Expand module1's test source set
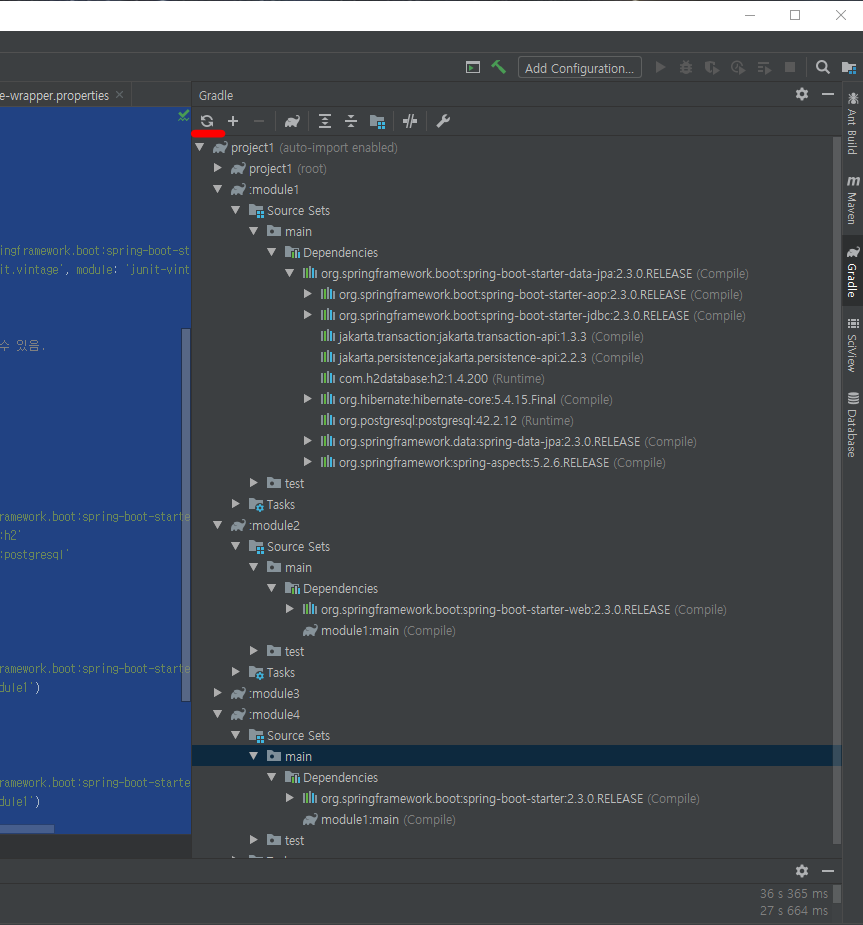 click(254, 483)
